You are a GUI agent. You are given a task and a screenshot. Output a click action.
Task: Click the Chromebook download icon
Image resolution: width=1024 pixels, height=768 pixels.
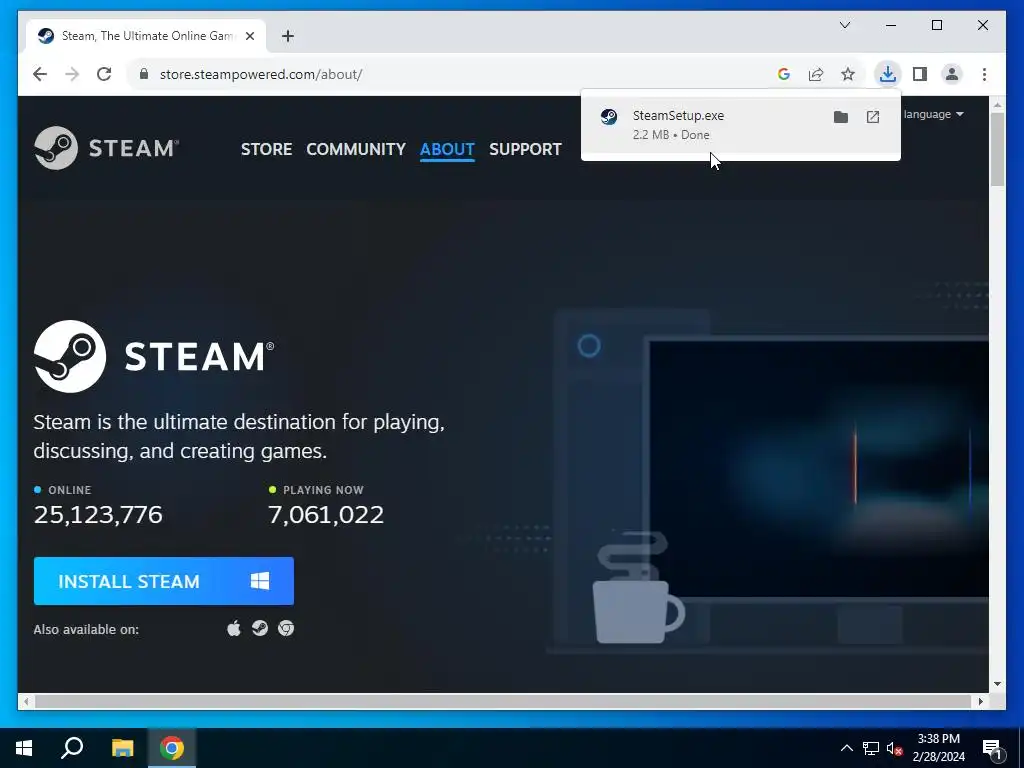click(286, 628)
